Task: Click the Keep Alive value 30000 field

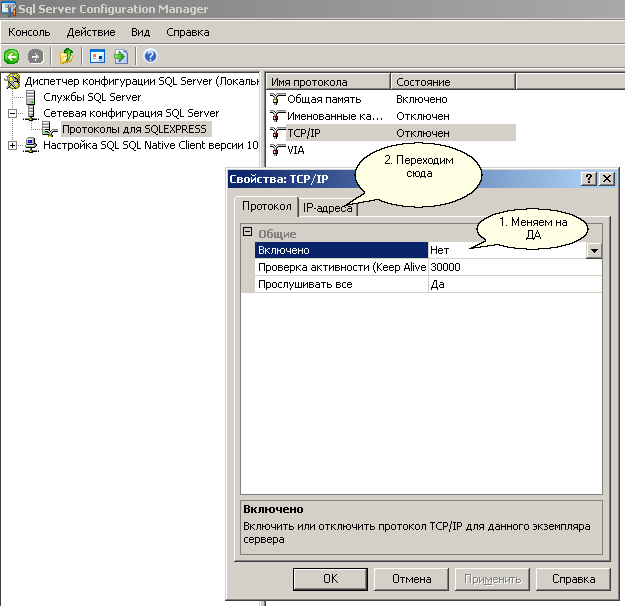Action: [x=514, y=268]
